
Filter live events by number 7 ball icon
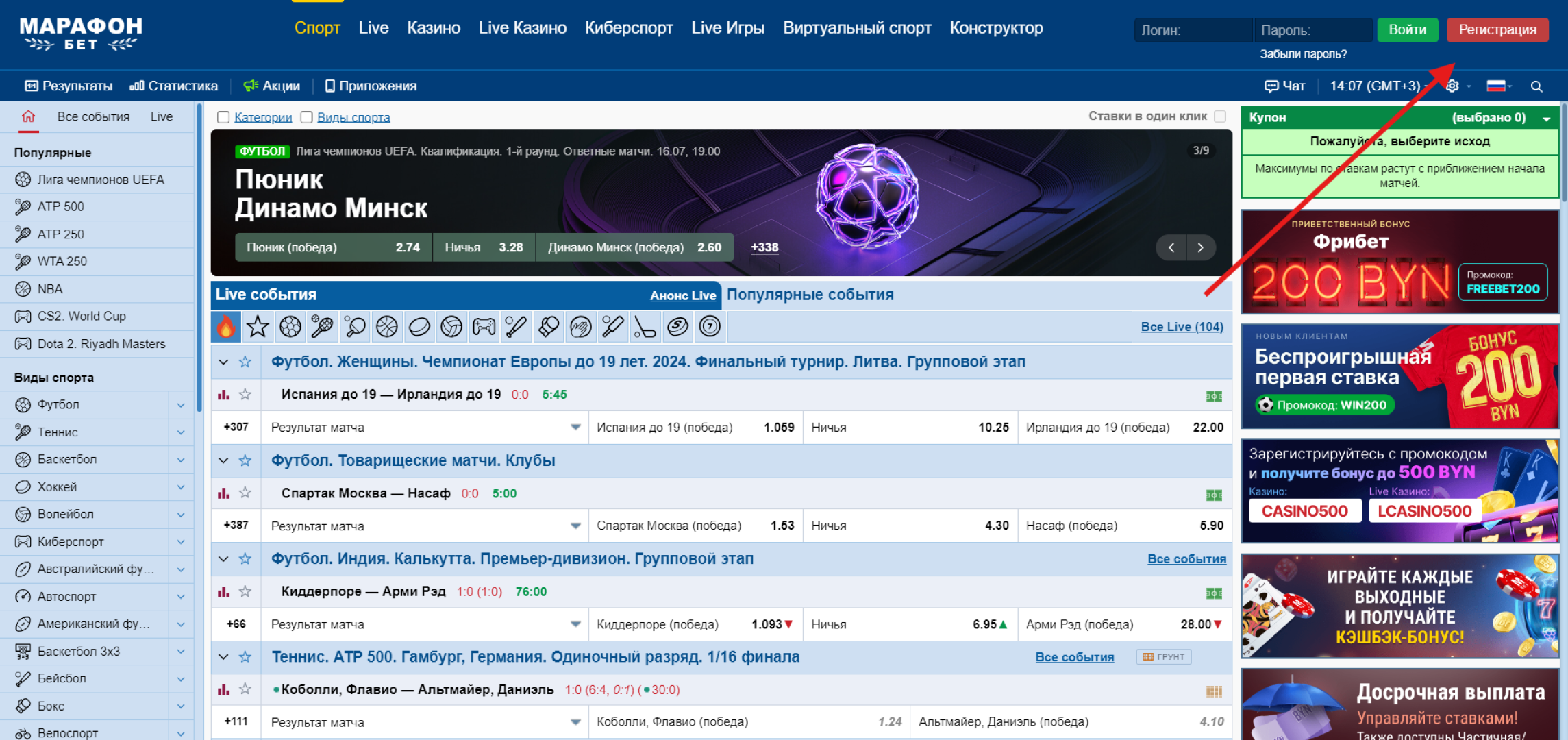point(710,327)
